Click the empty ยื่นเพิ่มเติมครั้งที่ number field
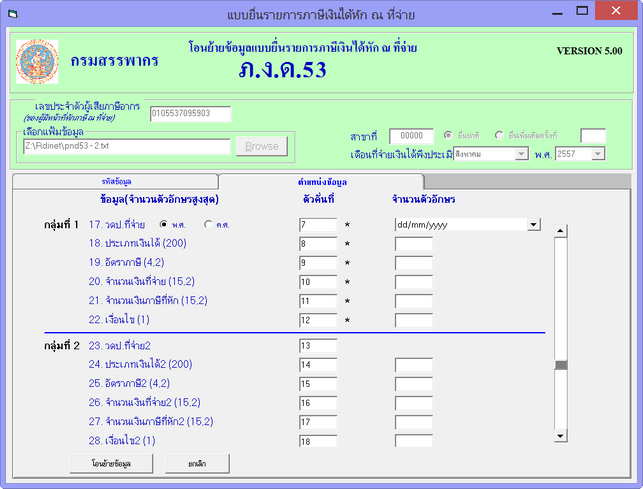The height and width of the screenshot is (489, 643). pyautogui.click(x=593, y=136)
